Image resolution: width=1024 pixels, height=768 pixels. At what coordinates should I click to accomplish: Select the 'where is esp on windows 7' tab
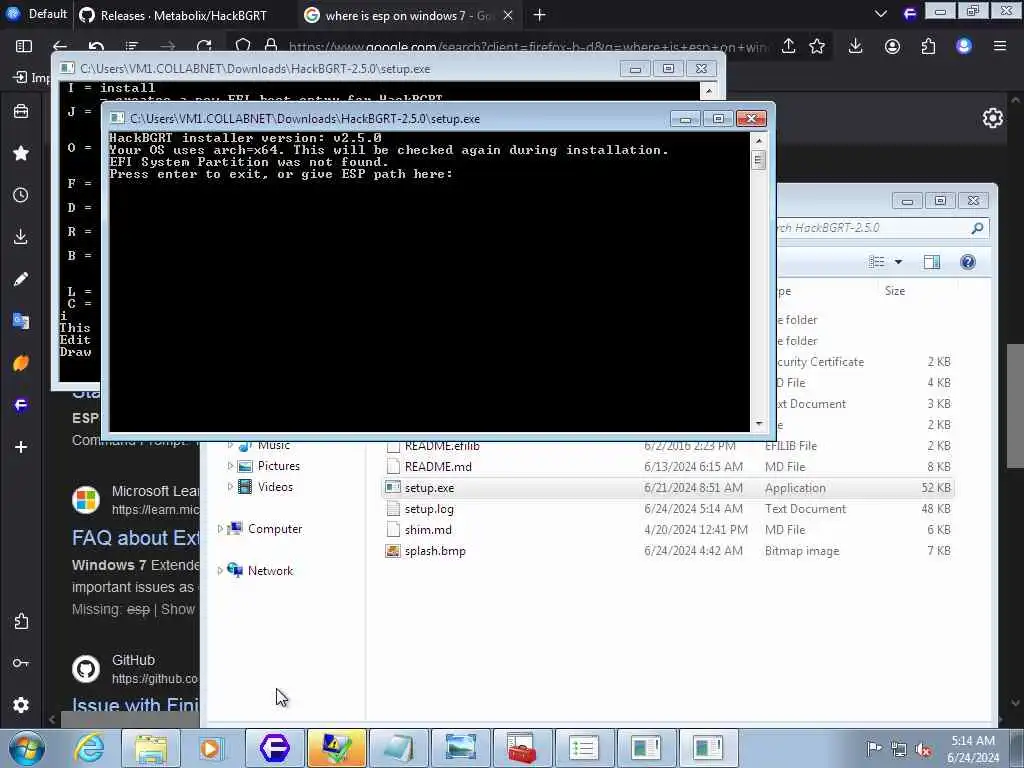click(408, 15)
